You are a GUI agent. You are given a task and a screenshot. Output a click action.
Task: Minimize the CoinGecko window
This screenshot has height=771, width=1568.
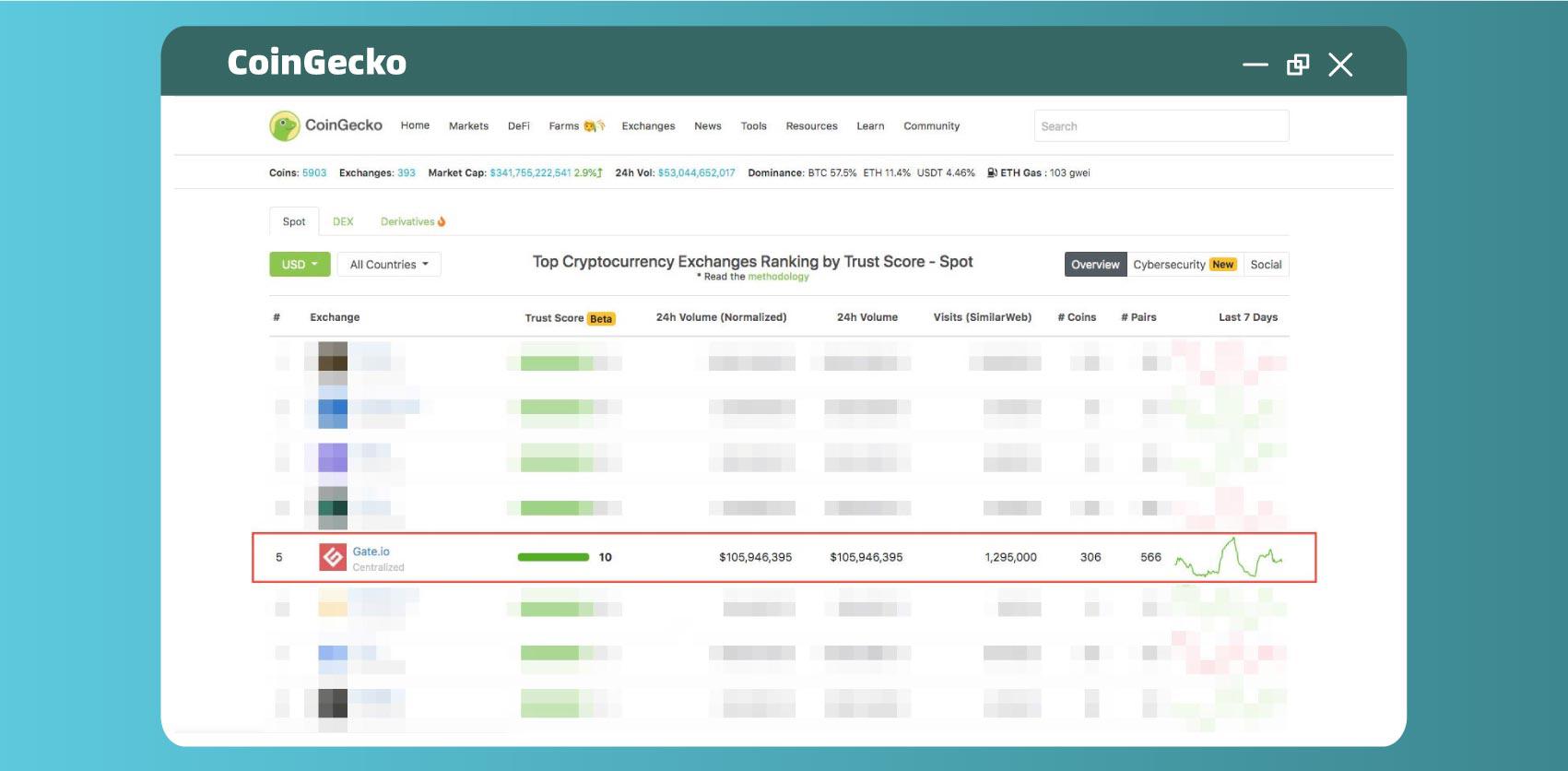tap(1255, 65)
